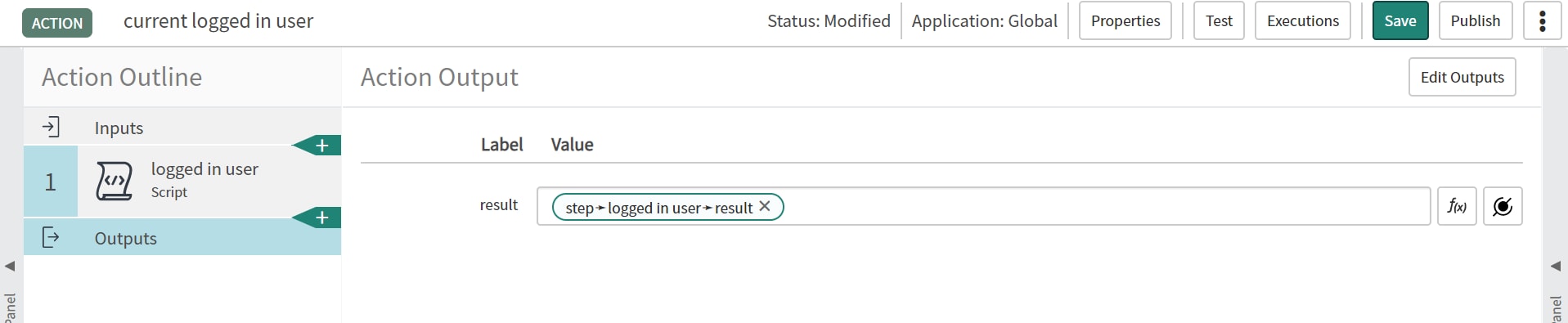Open the more options kebab menu
The width and height of the screenshot is (1568, 323).
pyautogui.click(x=1543, y=20)
